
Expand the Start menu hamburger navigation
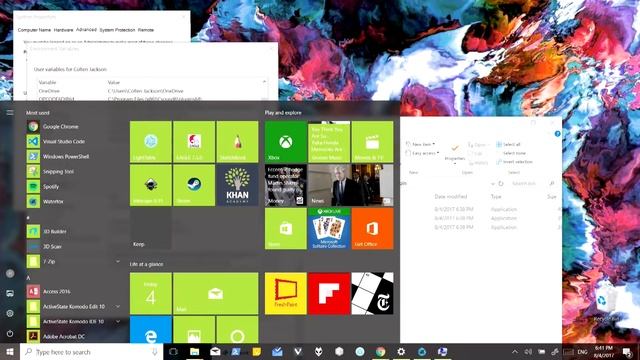tap(10, 112)
